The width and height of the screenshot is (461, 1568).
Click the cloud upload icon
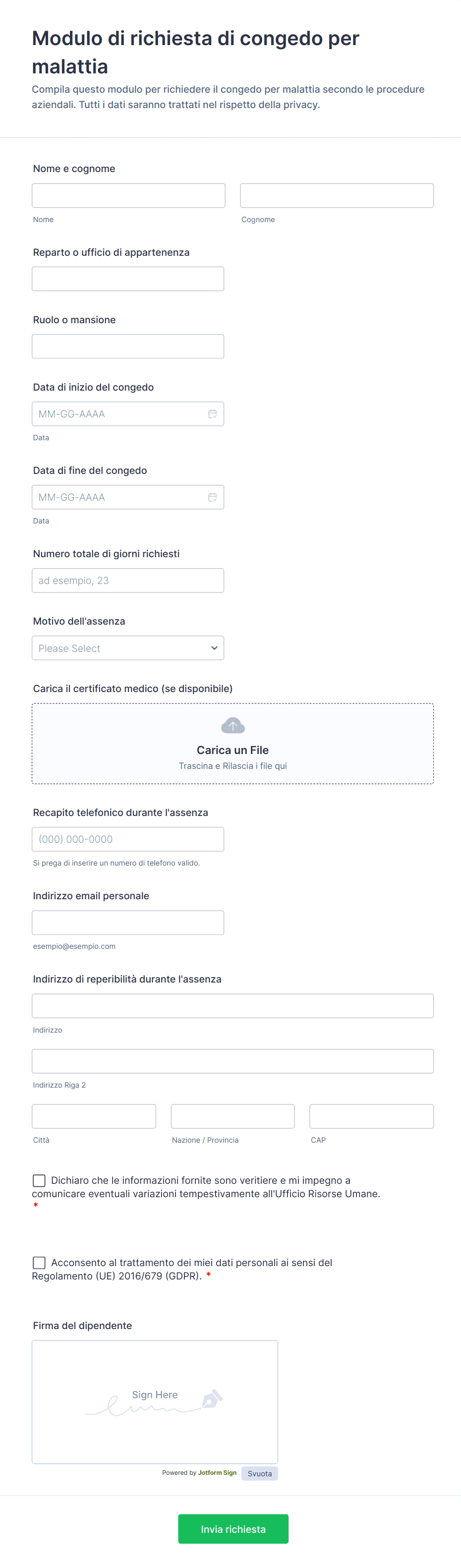[x=232, y=726]
